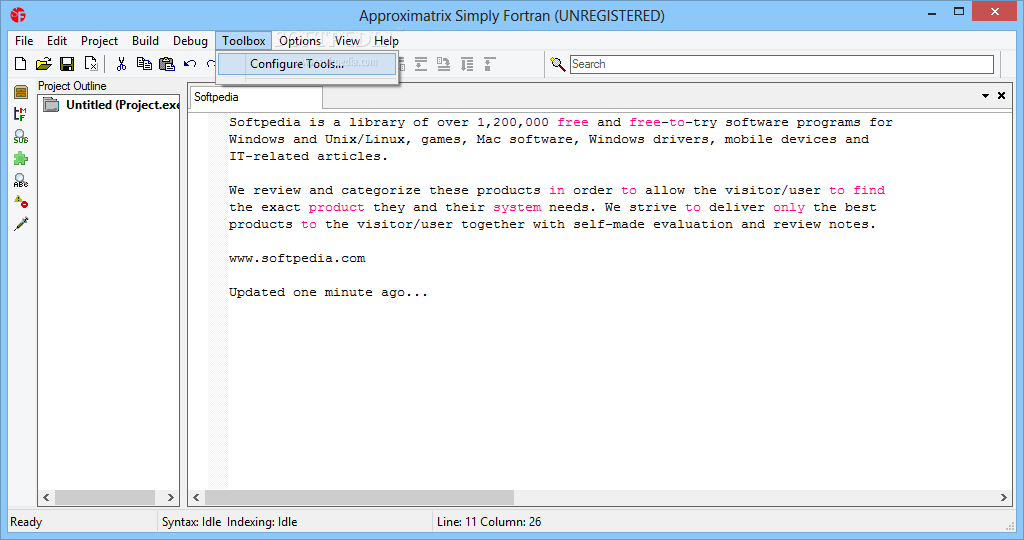Close the current file using the toolbar icon
This screenshot has height=540, width=1024.
[x=91, y=64]
